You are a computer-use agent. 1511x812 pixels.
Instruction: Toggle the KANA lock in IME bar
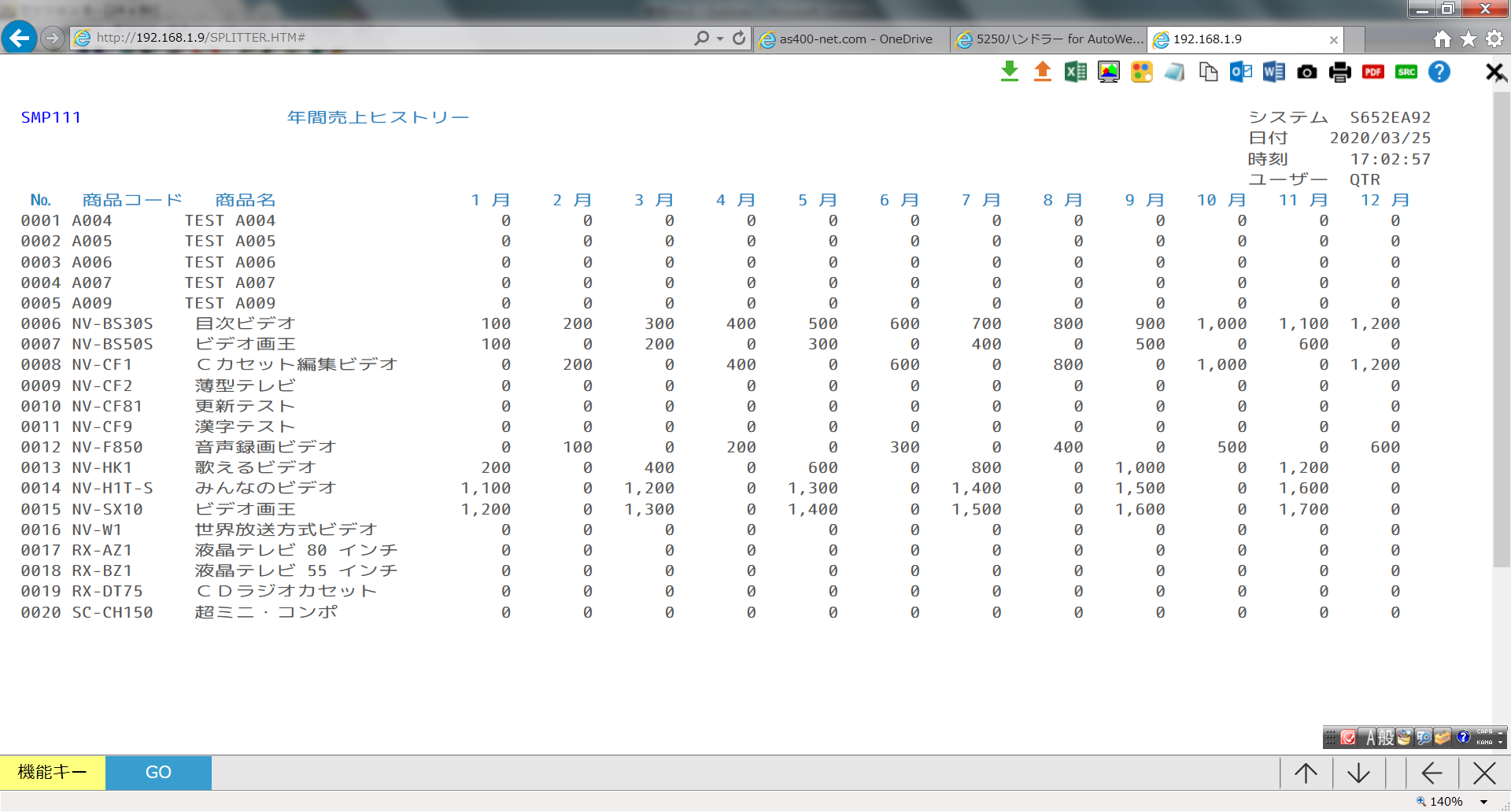click(1484, 742)
